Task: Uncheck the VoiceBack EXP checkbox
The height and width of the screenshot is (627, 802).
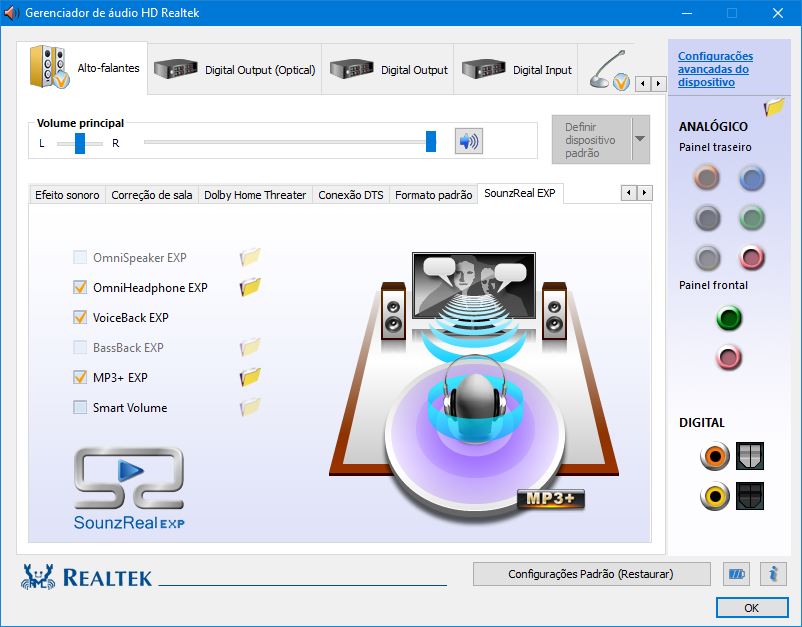Action: click(x=80, y=317)
